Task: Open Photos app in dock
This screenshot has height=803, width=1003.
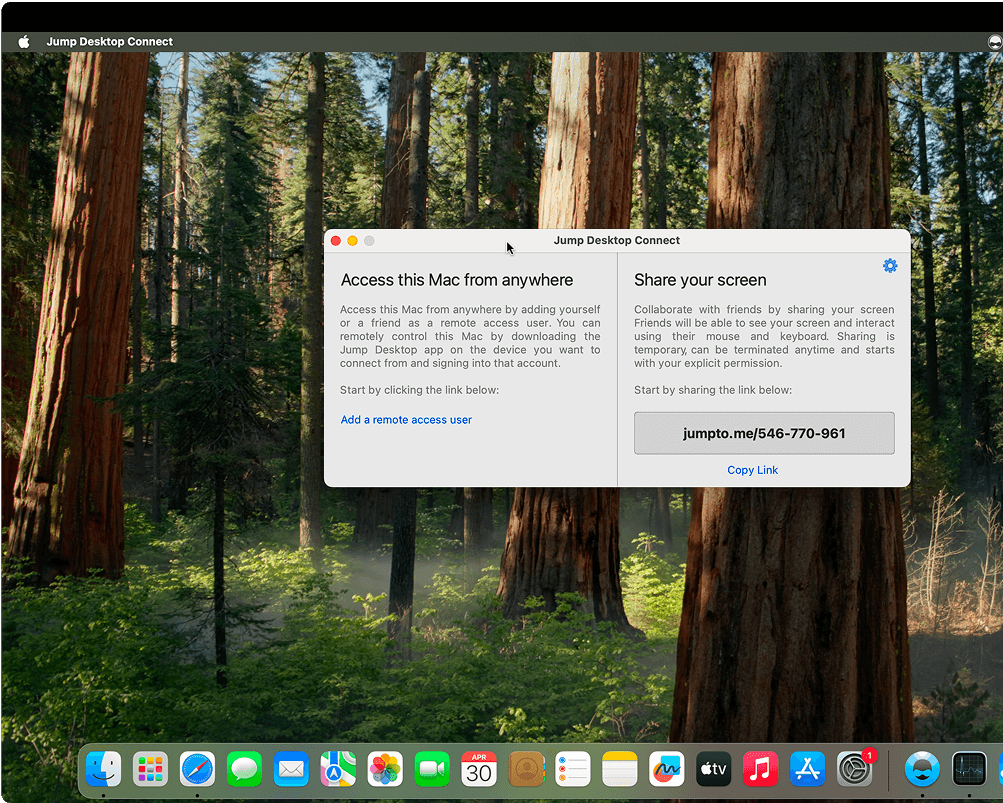Action: [x=385, y=769]
